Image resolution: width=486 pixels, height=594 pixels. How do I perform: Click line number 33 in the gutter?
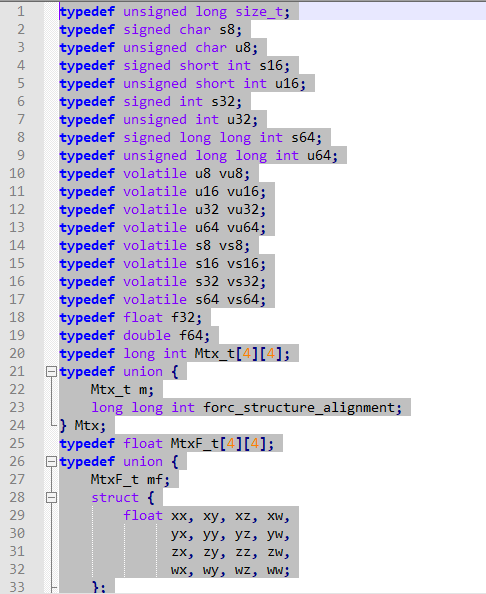[17, 587]
